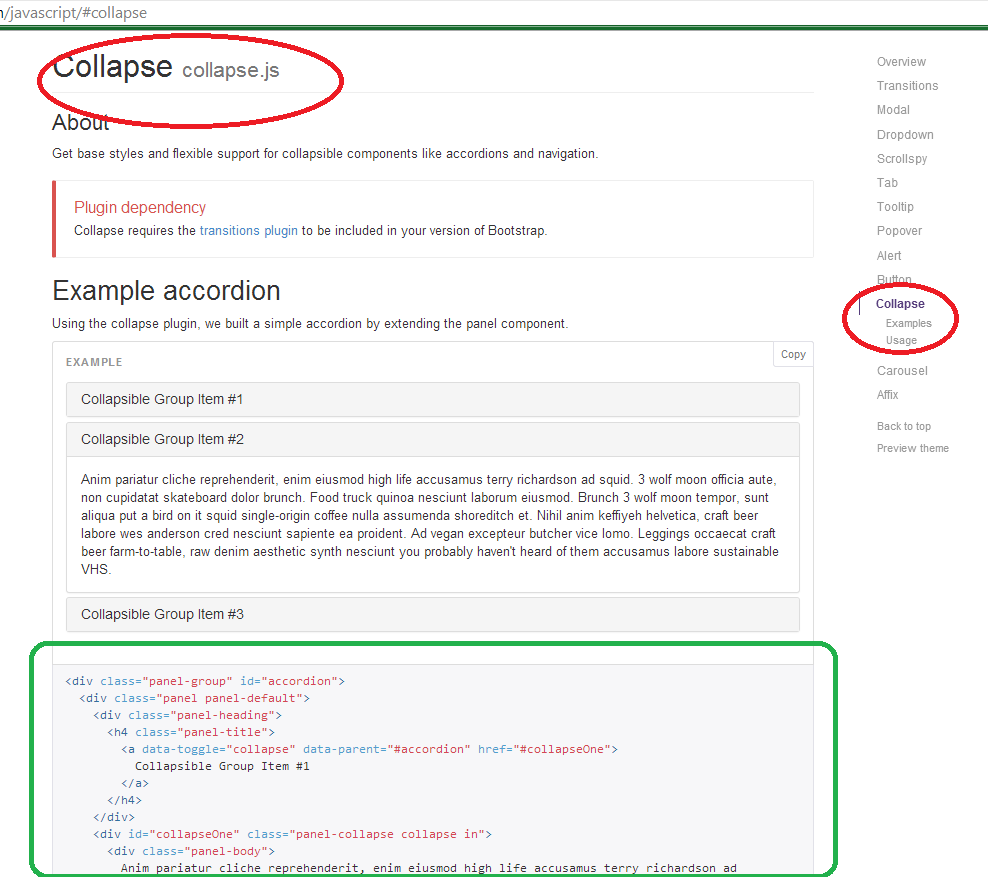Click Preview theme link

click(913, 448)
